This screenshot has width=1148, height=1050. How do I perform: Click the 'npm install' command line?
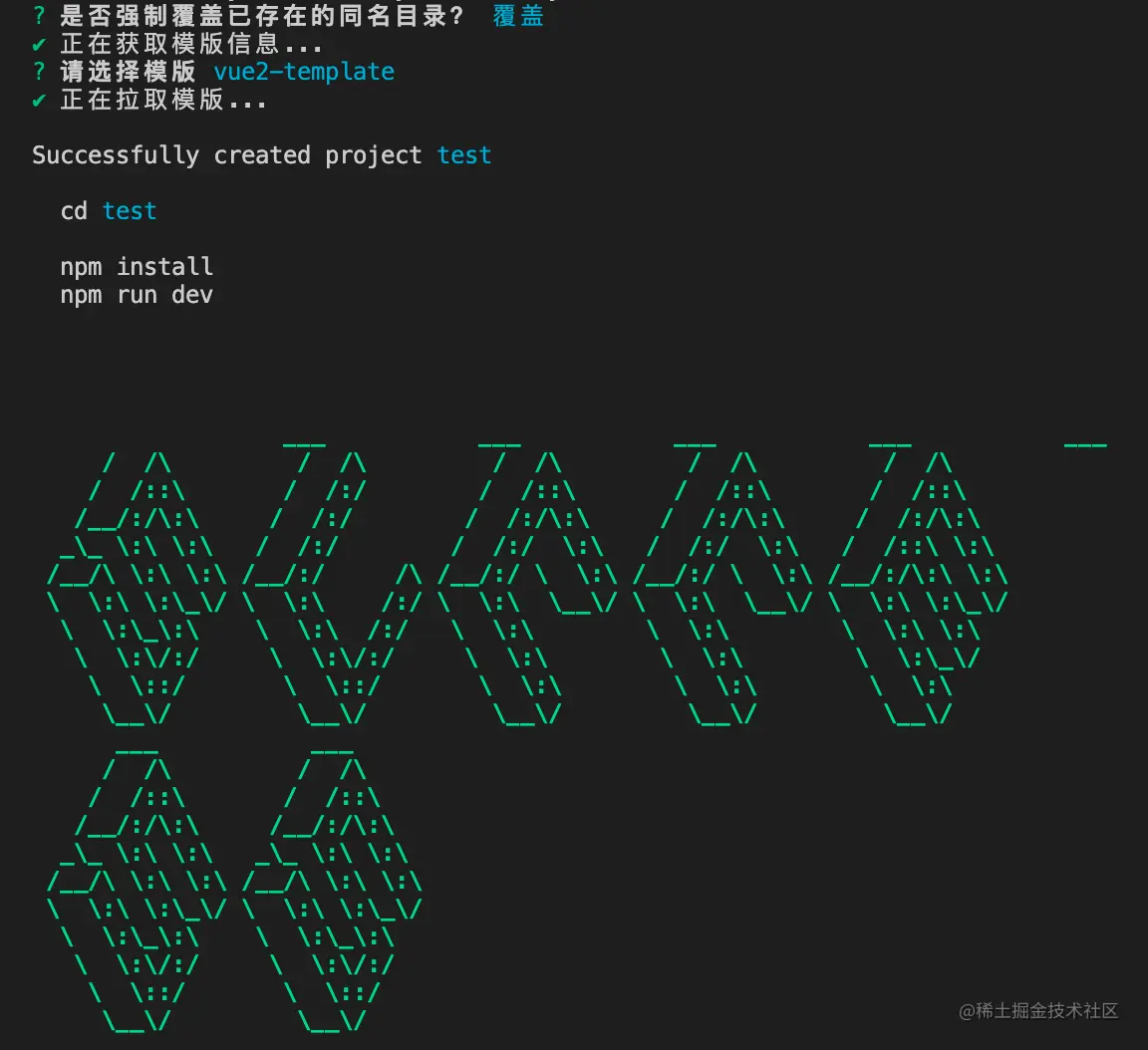tap(137, 266)
